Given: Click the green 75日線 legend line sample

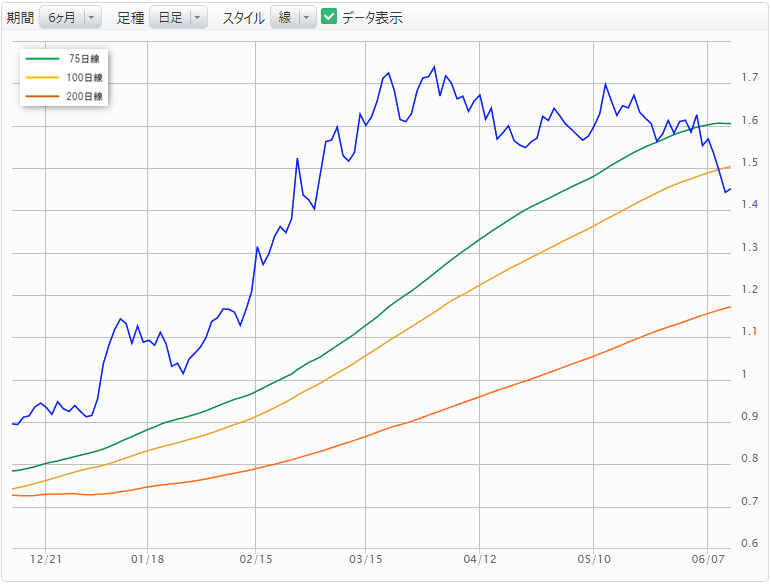Looking at the screenshot, I should 42,58.
